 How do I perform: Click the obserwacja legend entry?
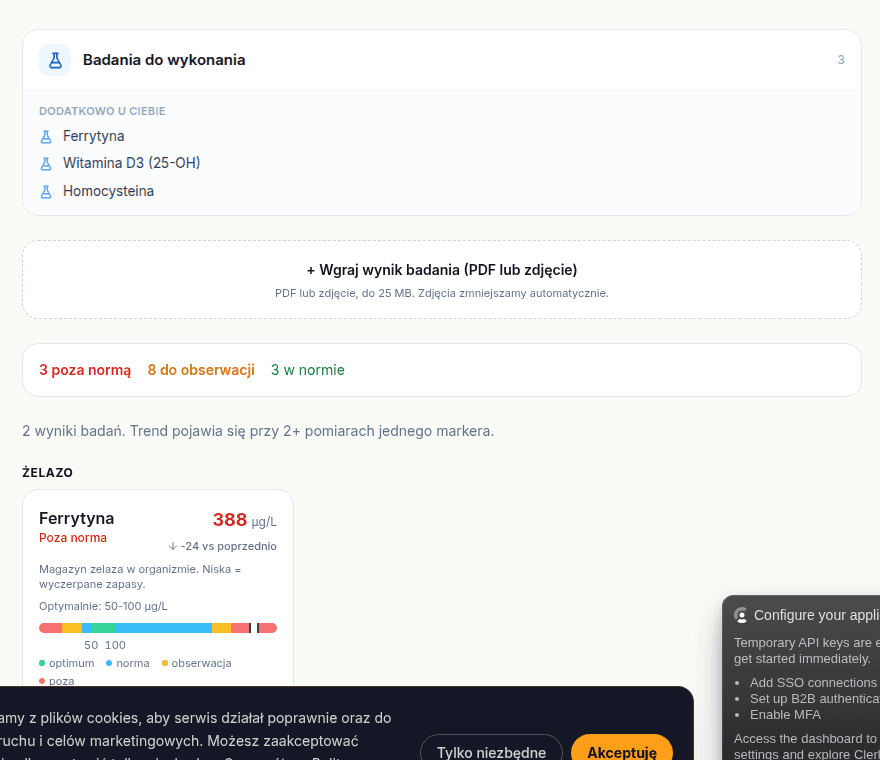pos(196,663)
